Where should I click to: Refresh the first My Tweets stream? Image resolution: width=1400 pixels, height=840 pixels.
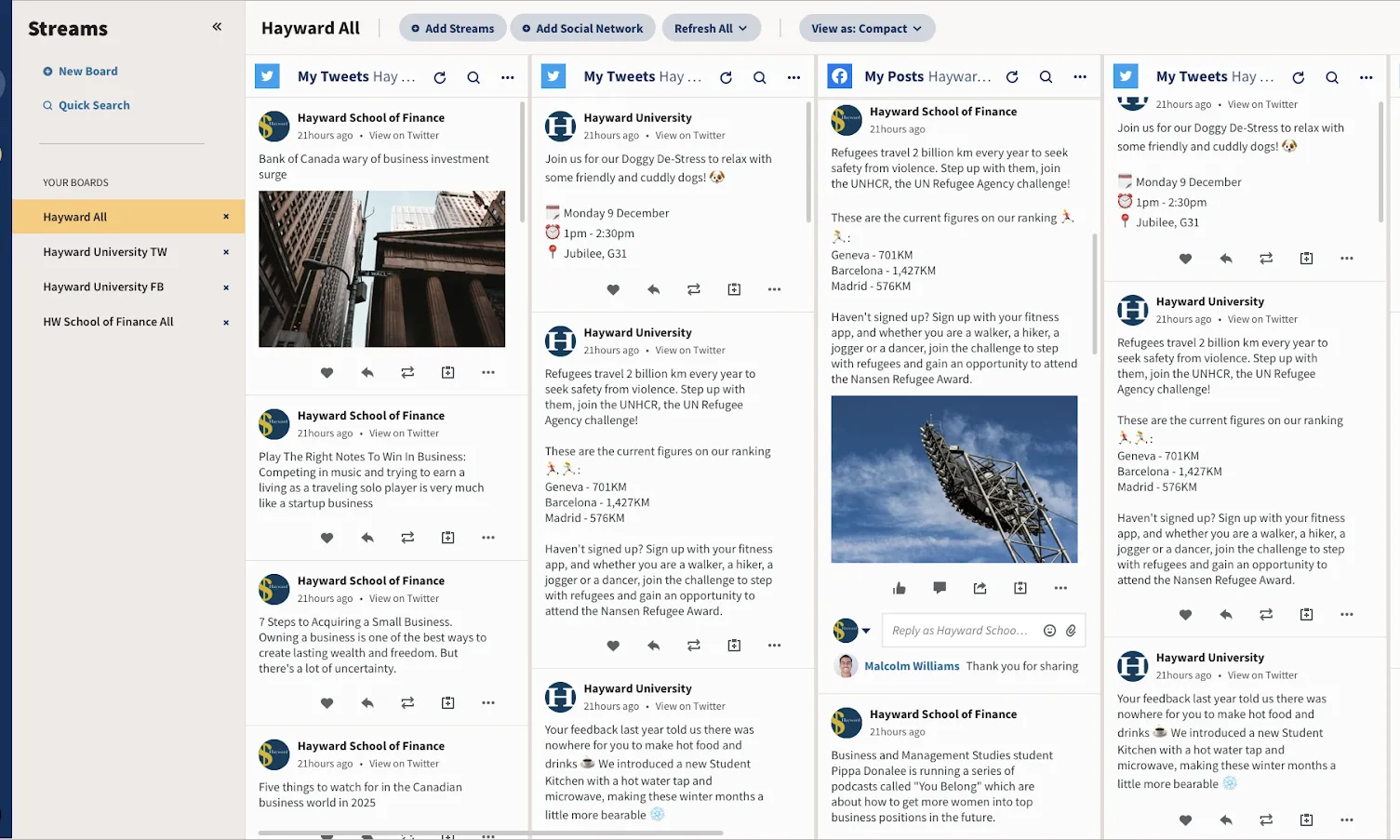pyautogui.click(x=439, y=77)
